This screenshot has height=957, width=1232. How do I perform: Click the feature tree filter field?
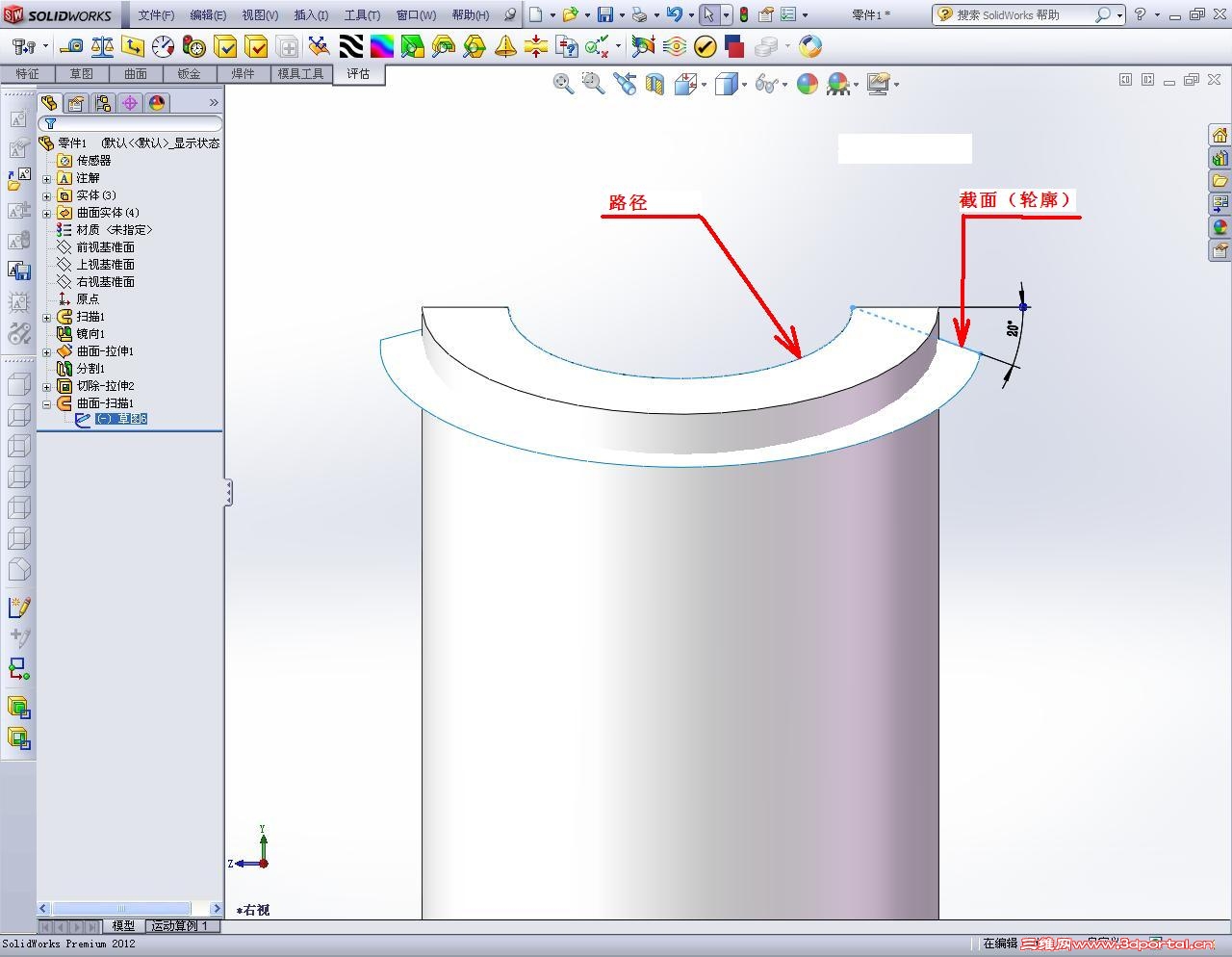130,123
